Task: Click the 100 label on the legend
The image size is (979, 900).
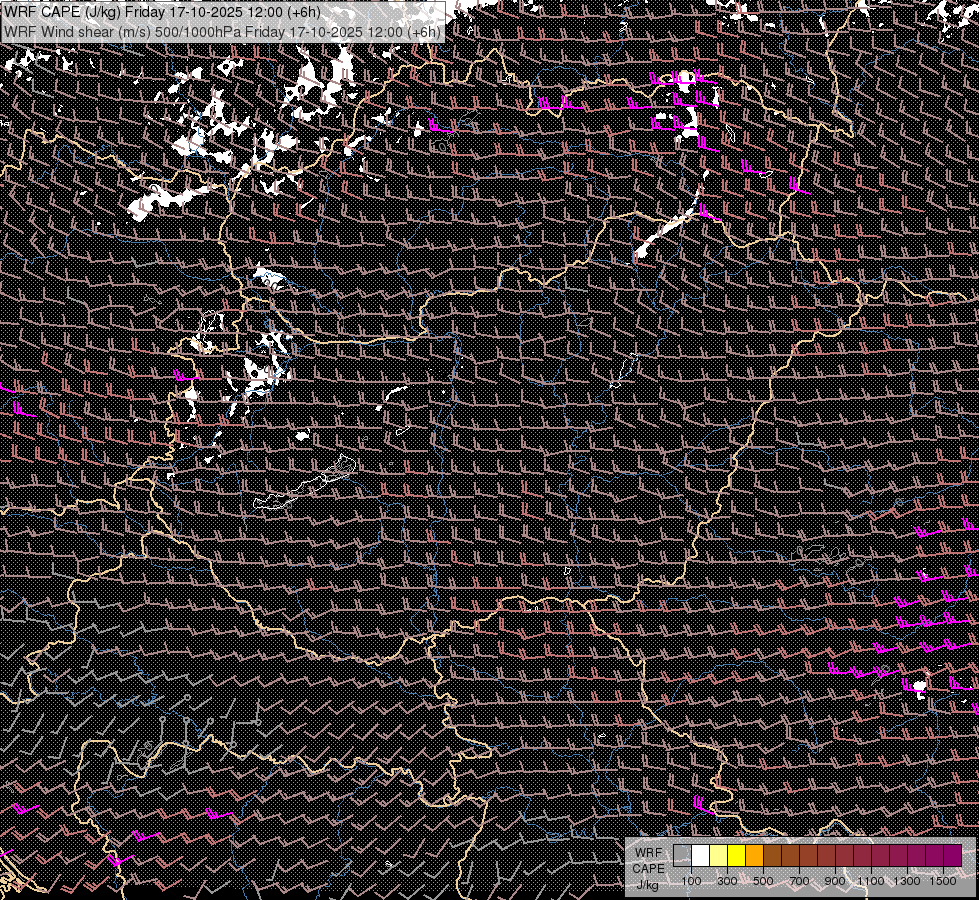Action: (x=691, y=881)
